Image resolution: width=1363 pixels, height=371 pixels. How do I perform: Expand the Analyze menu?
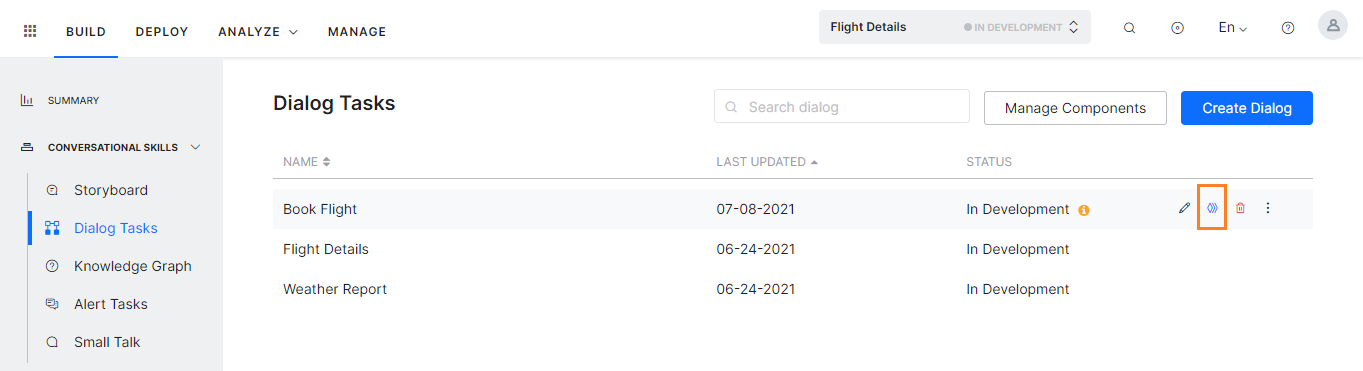[258, 32]
